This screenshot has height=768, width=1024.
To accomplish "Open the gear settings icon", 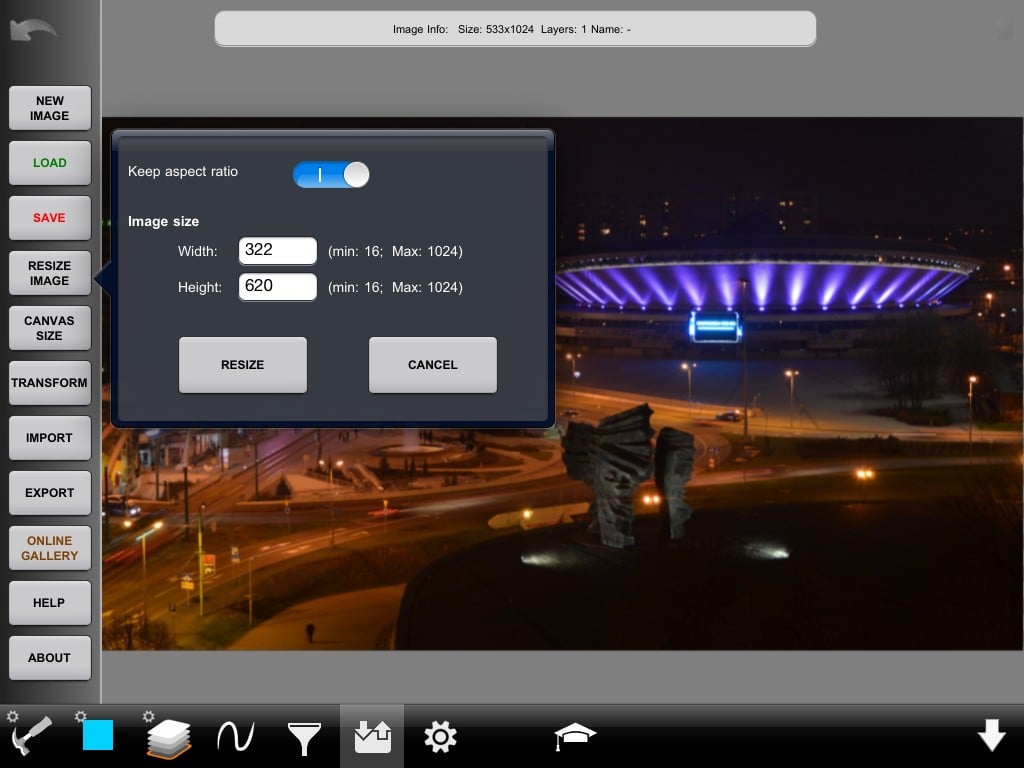I will point(440,738).
